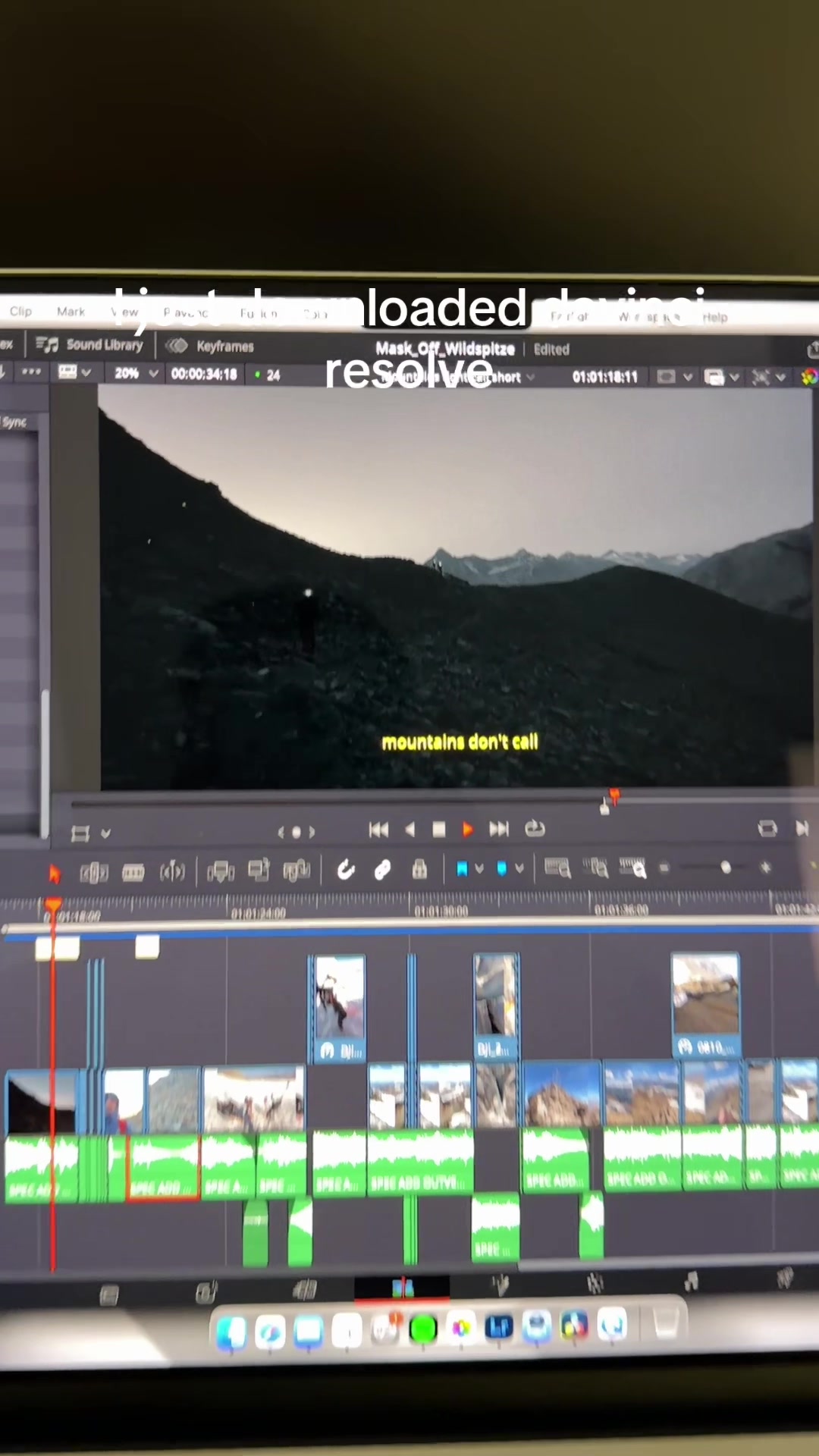The width and height of the screenshot is (819, 1456).
Task: Open the Help menu
Action: pos(715,317)
